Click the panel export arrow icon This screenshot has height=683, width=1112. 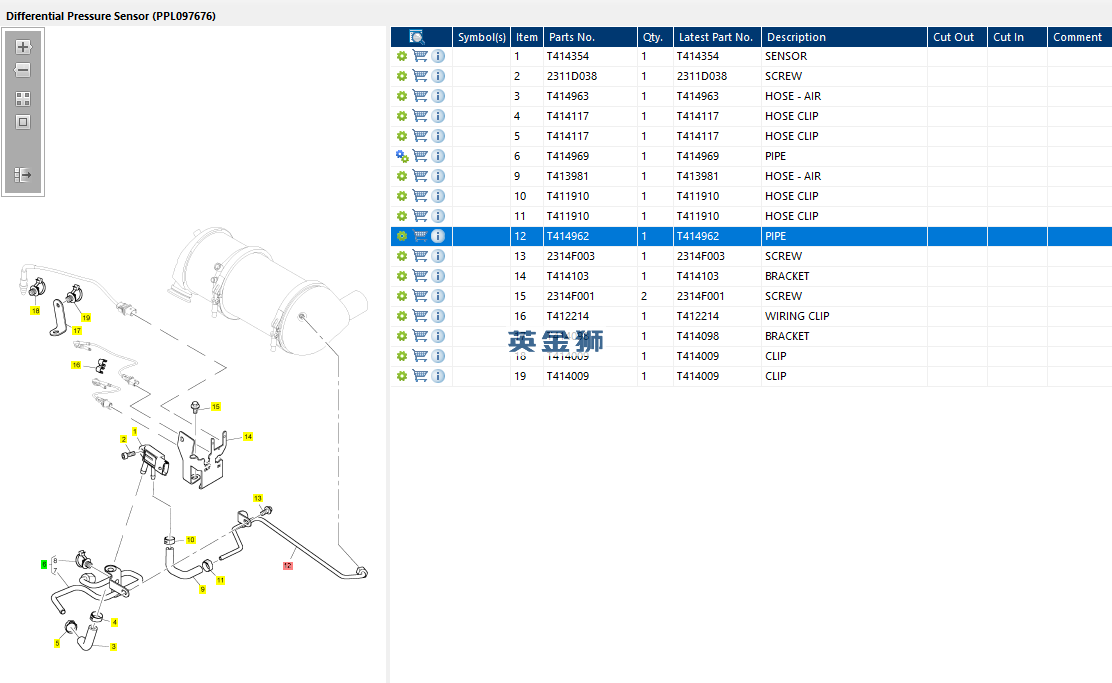(x=23, y=174)
